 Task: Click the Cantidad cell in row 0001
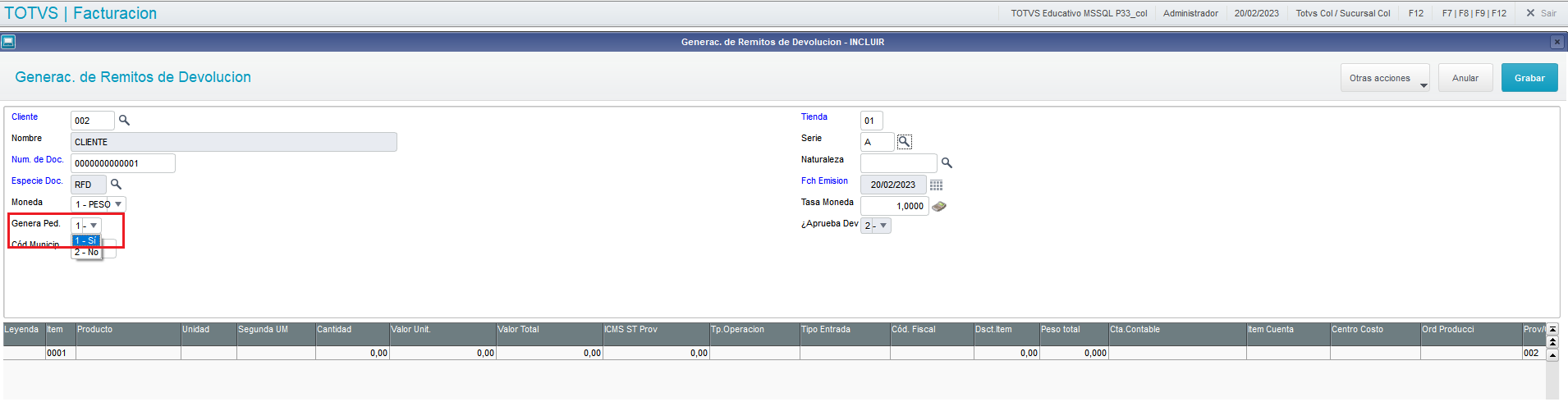(352, 353)
